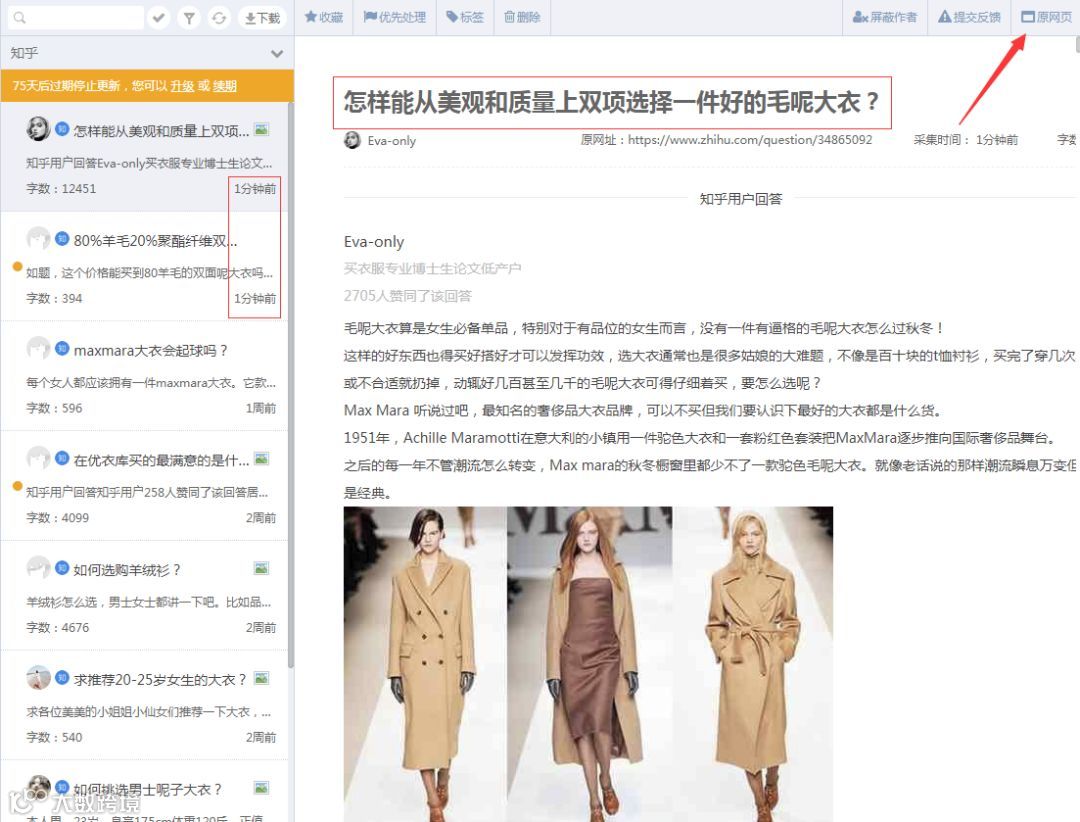Select the article 如何选购羊绒衫？

145,595
